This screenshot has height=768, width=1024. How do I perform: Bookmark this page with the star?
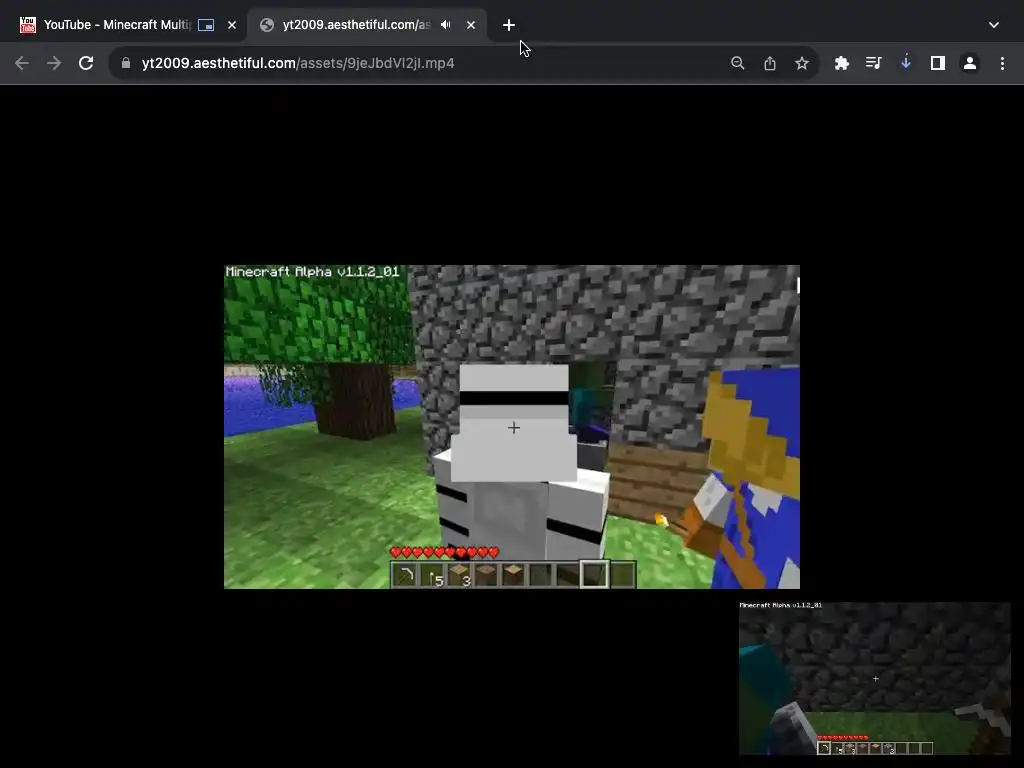802,63
